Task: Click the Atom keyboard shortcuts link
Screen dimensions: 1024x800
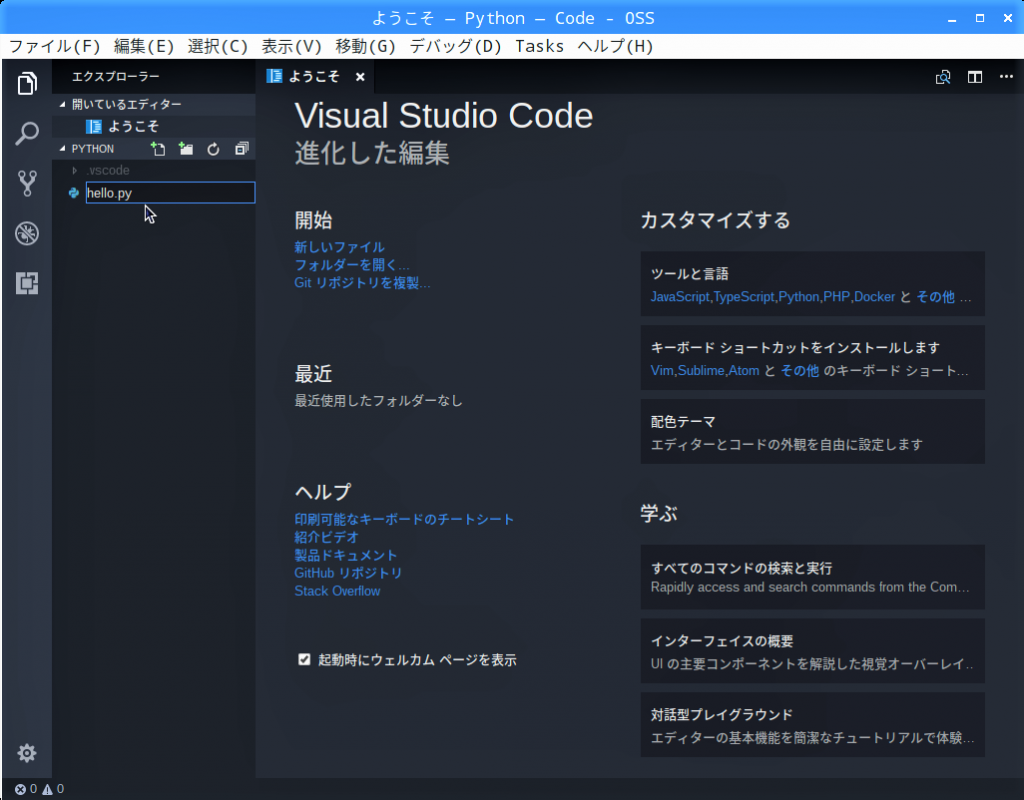Action: (744, 371)
